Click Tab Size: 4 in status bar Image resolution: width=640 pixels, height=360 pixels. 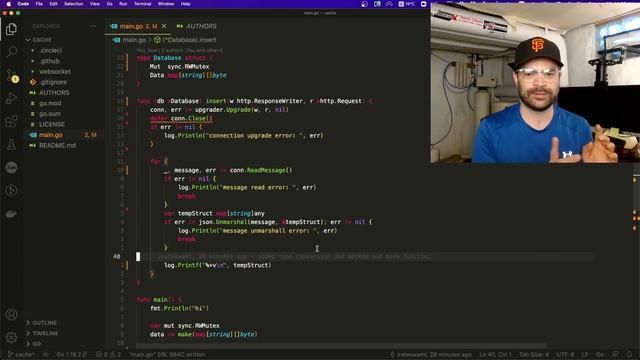(x=534, y=354)
